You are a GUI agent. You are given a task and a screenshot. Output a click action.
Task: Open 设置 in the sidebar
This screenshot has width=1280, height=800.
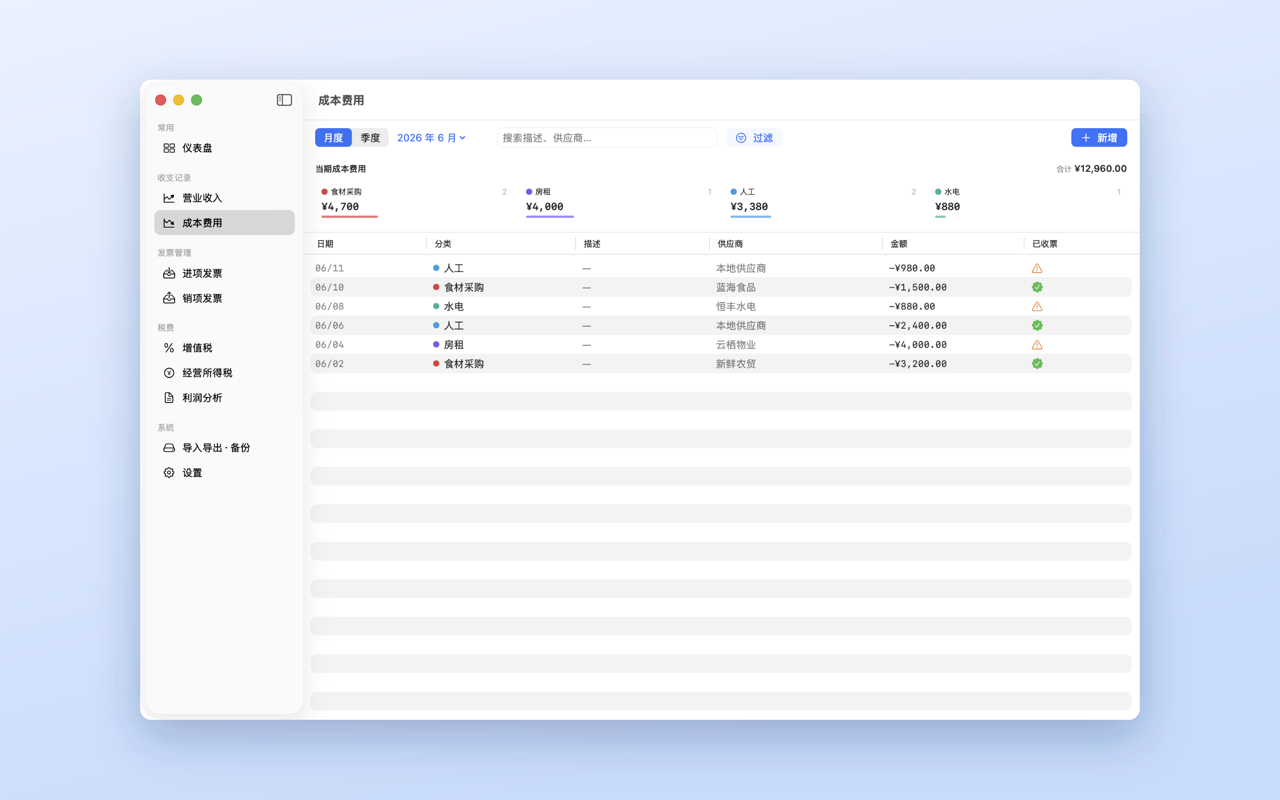(x=224, y=473)
